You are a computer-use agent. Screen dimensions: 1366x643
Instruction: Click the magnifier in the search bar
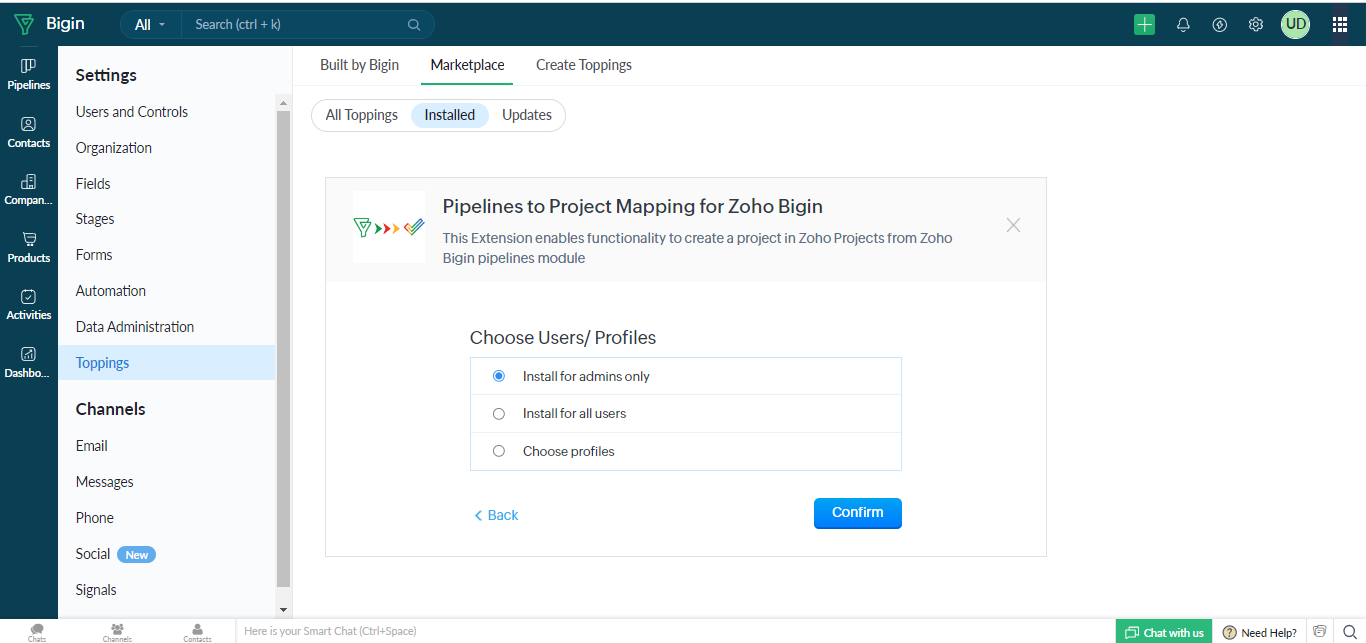[414, 25]
